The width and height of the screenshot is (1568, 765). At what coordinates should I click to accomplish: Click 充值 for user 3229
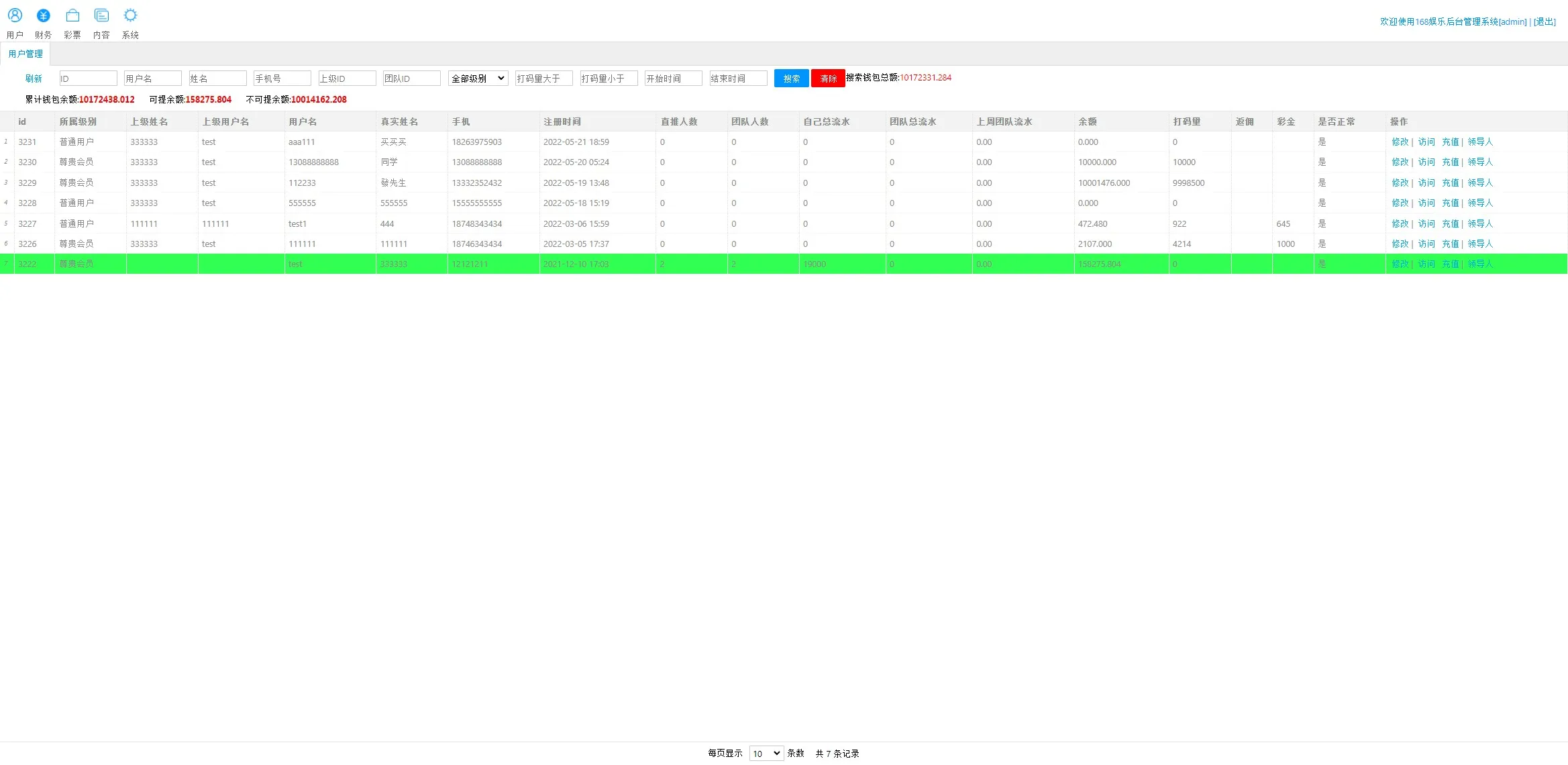click(x=1450, y=183)
